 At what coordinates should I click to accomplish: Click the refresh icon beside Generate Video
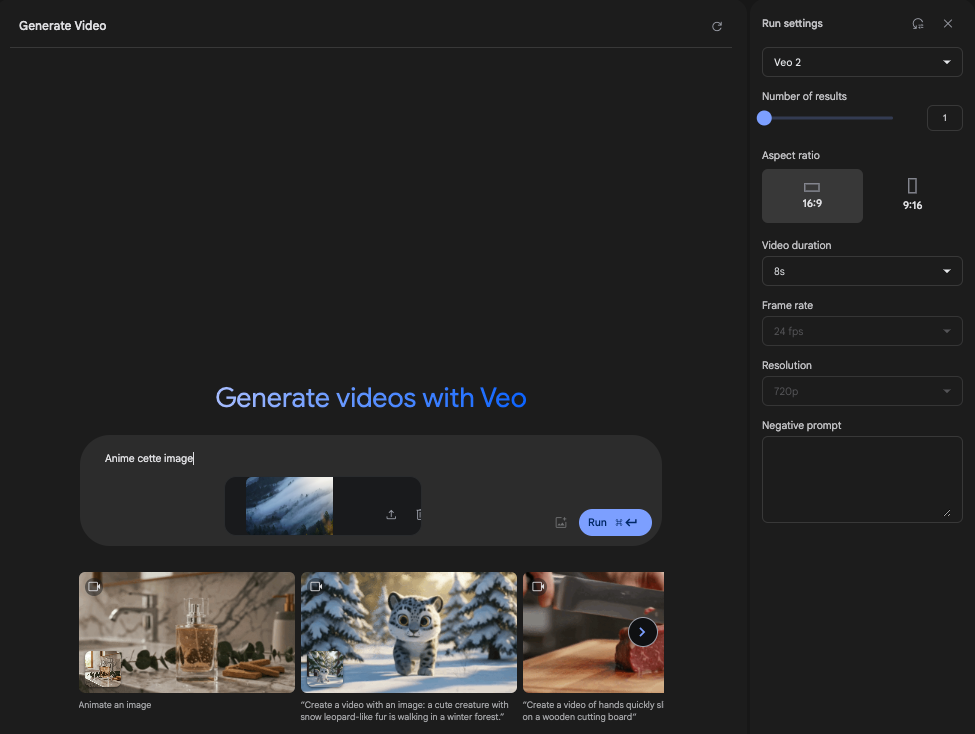(717, 26)
